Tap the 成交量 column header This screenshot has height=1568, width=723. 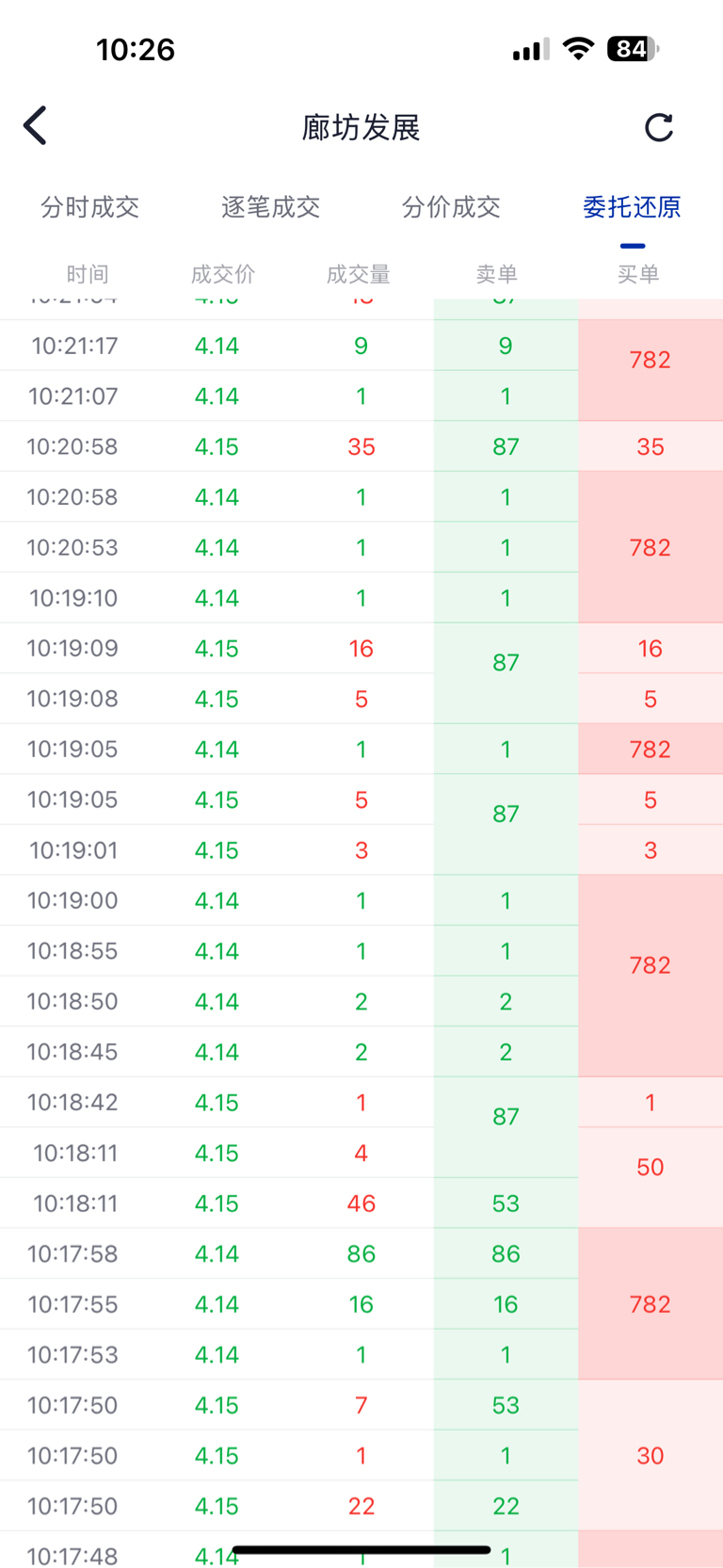click(x=359, y=274)
